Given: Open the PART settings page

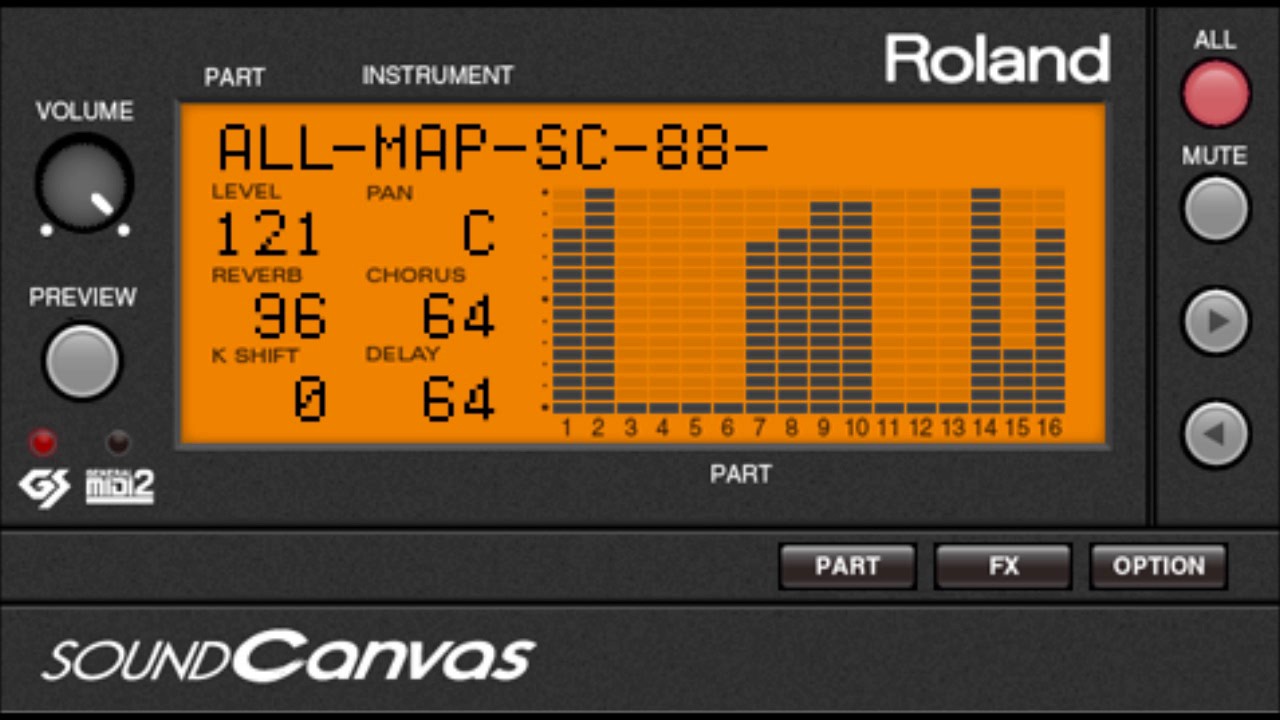Looking at the screenshot, I should tap(847, 566).
